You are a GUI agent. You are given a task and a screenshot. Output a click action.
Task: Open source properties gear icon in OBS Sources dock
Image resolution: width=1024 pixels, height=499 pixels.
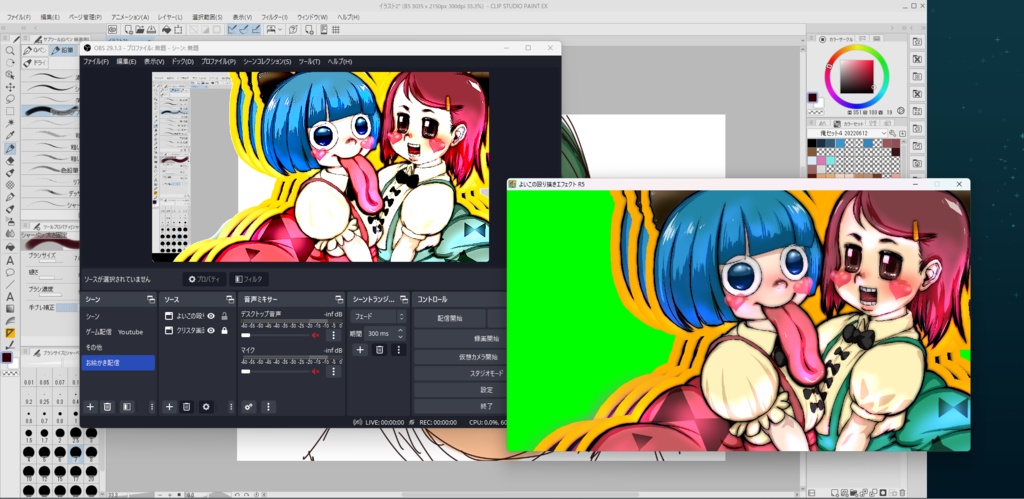click(206, 407)
